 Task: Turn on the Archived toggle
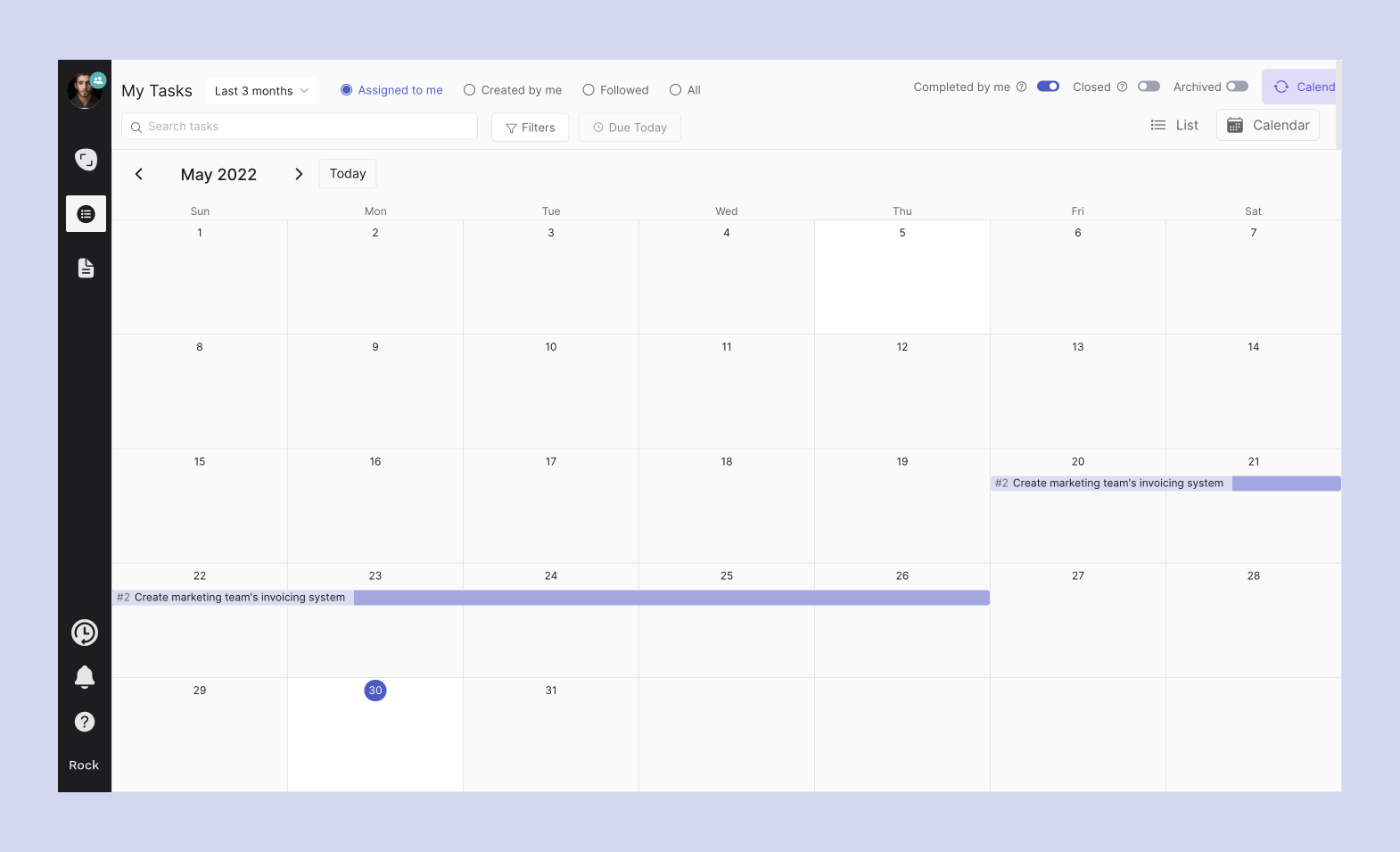[x=1237, y=87]
